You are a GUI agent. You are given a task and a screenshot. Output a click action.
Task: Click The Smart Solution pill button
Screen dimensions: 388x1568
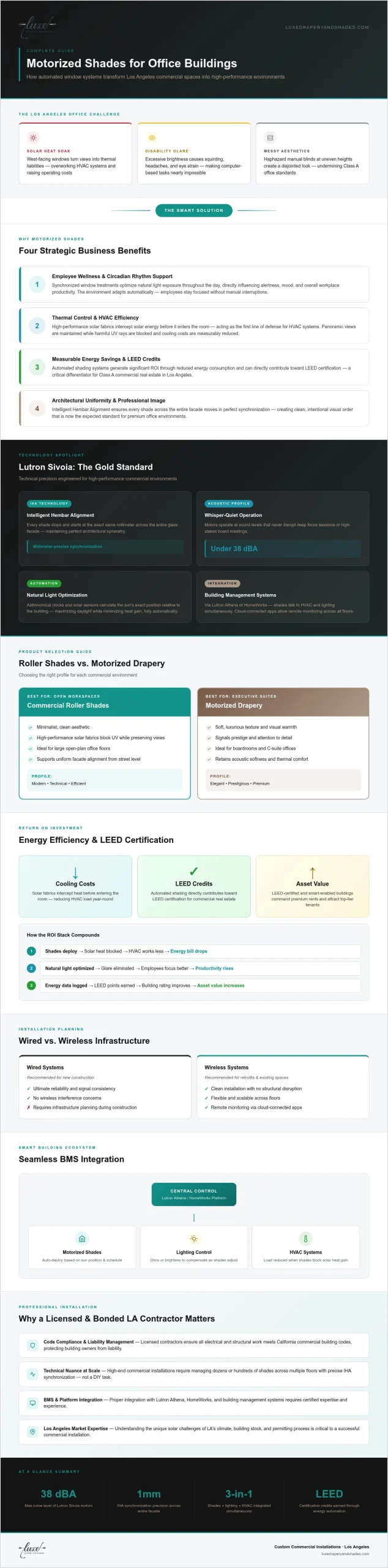point(194,210)
